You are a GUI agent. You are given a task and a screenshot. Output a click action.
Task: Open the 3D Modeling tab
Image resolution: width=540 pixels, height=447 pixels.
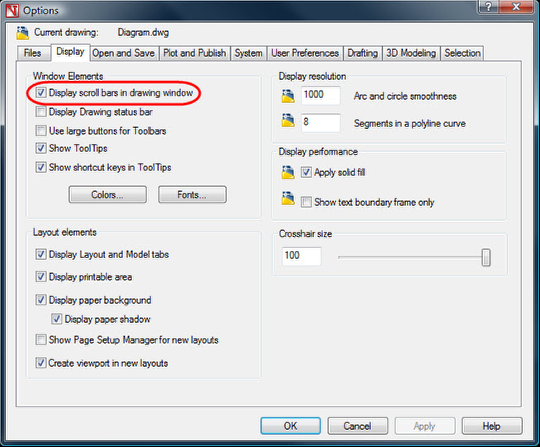(x=411, y=53)
